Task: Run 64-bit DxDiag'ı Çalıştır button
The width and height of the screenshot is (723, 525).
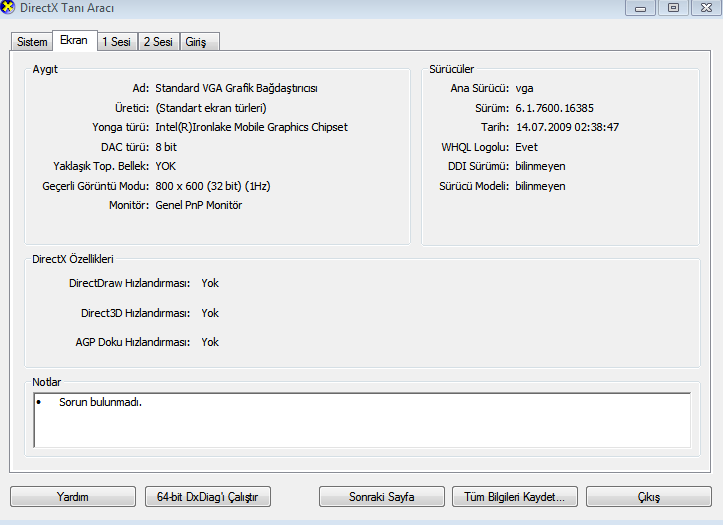Action: coord(207,497)
